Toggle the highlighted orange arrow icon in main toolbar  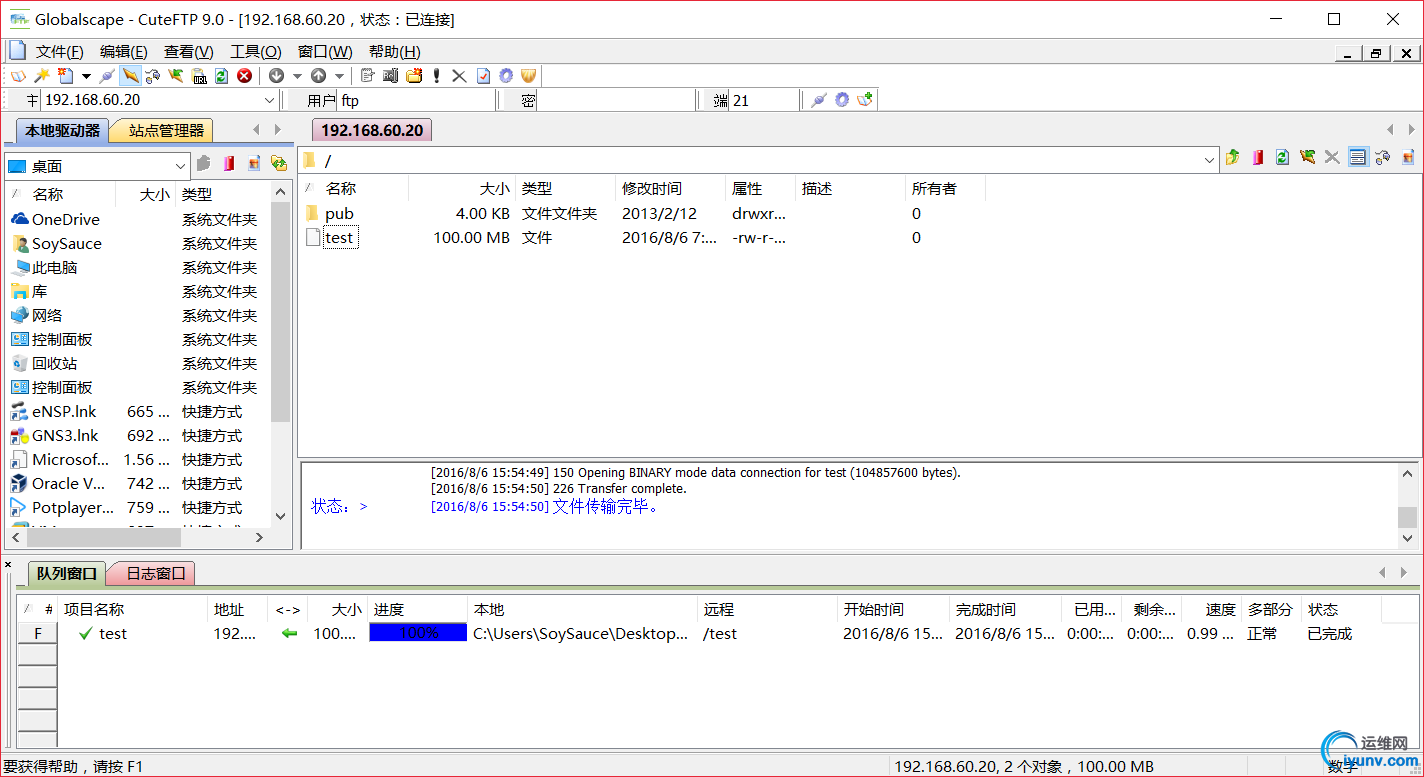(x=130, y=76)
